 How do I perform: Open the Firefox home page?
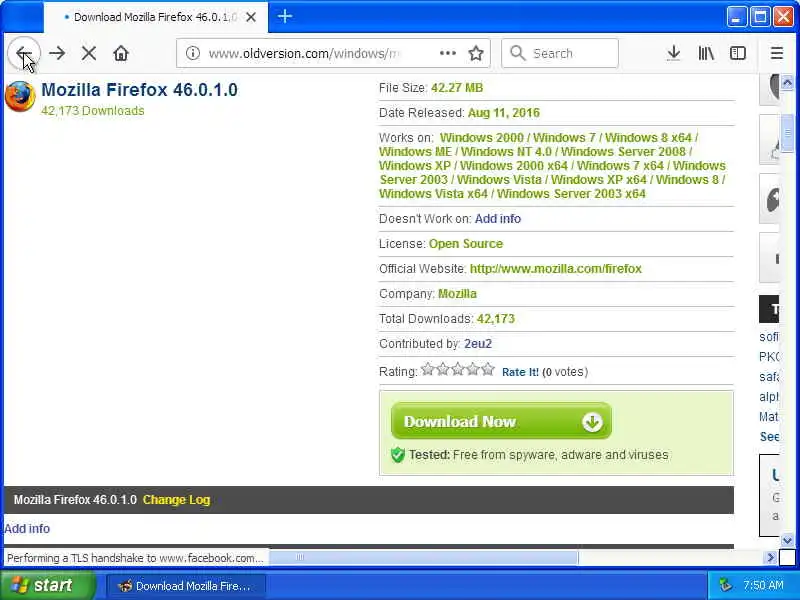coord(121,53)
